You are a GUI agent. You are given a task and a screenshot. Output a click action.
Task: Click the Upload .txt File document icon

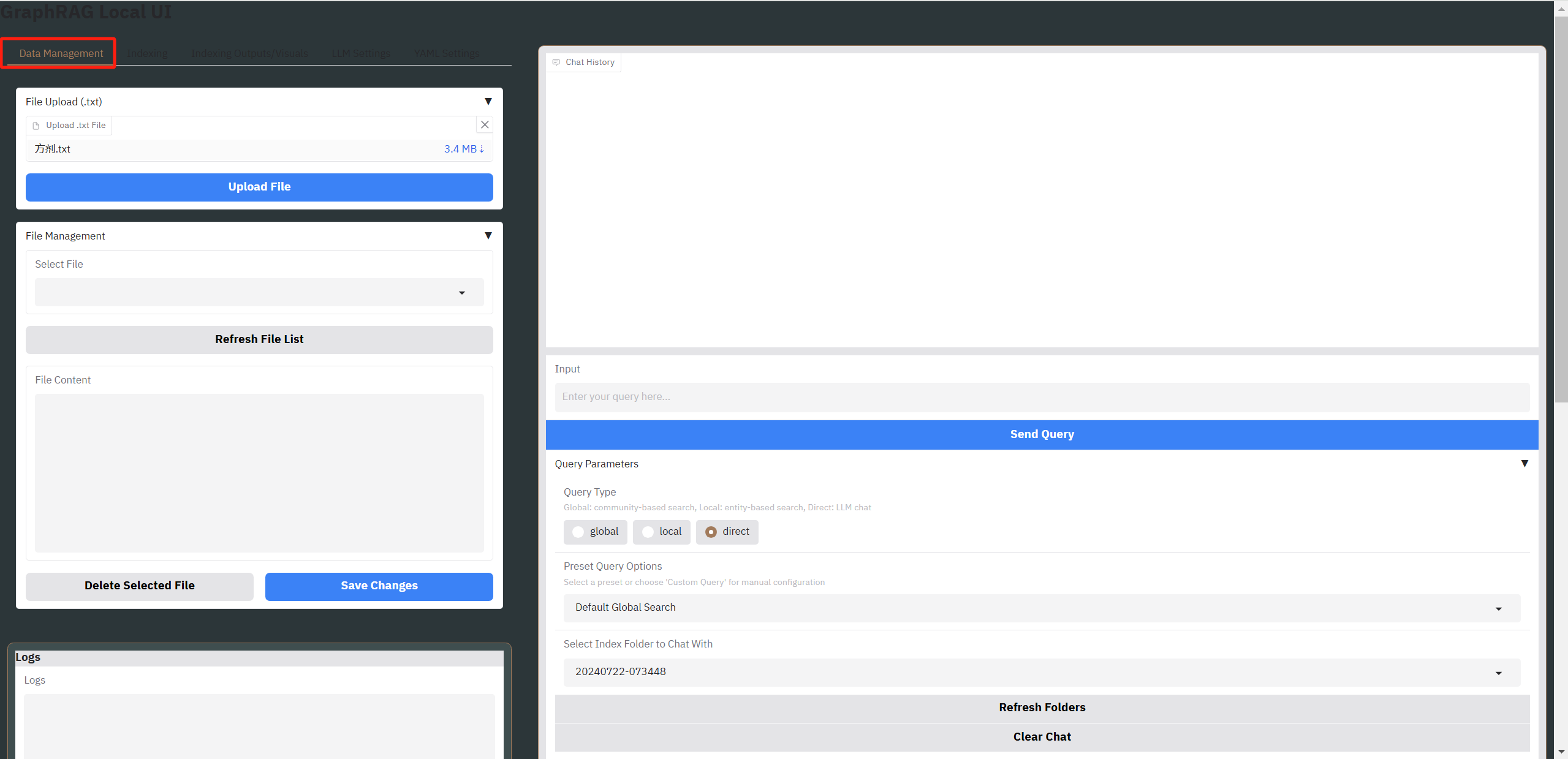[x=36, y=126]
